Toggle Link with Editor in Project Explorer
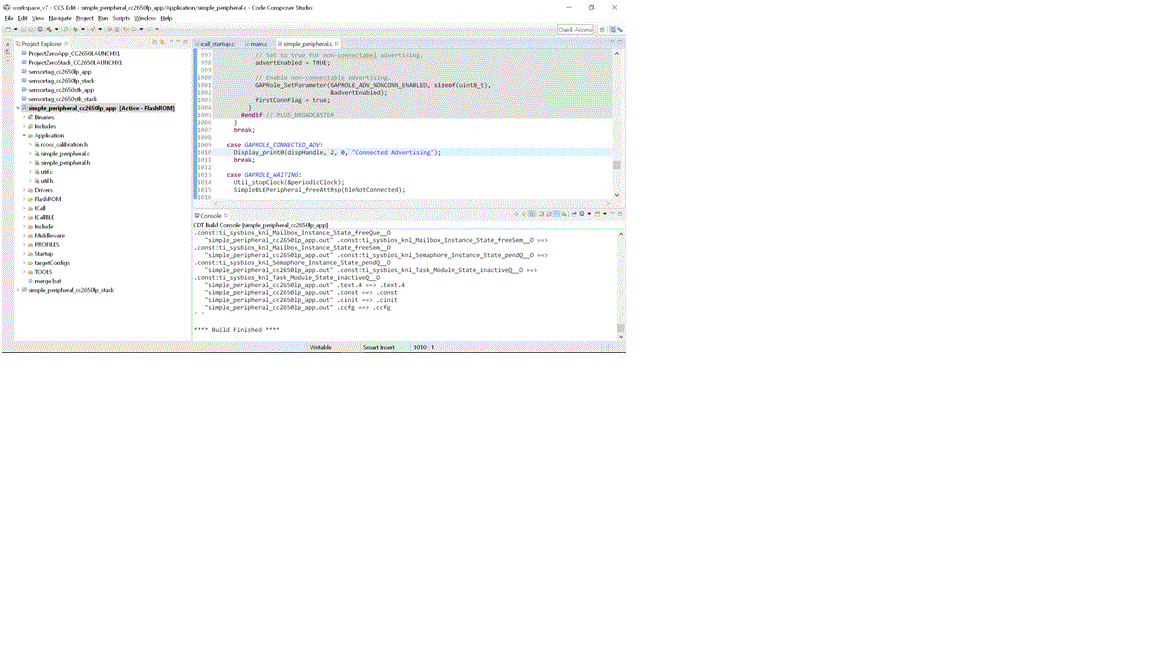1152x648 pixels. 162,43
